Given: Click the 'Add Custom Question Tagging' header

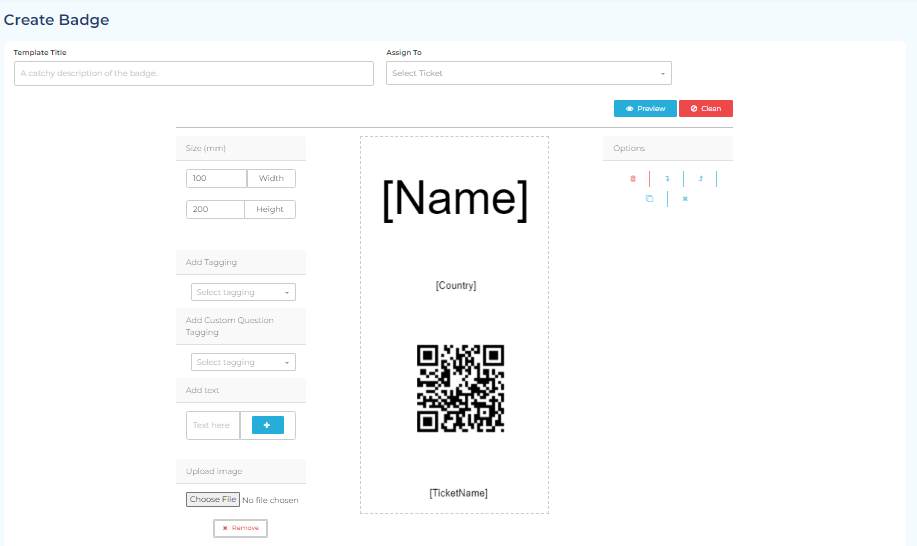Looking at the screenshot, I should click(241, 326).
